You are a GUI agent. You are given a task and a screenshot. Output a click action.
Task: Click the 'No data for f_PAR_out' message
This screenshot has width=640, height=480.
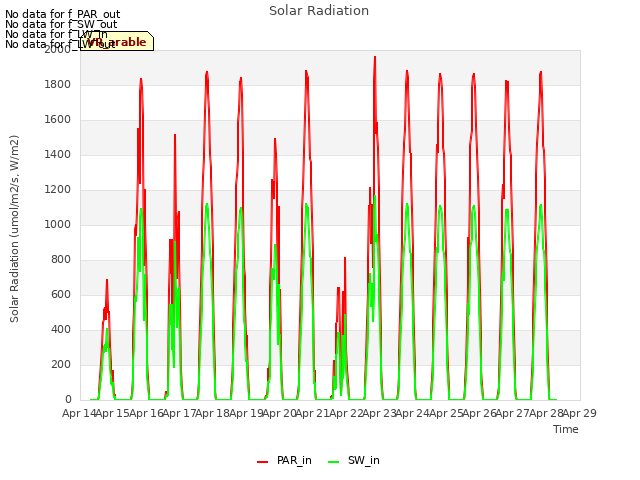pos(62,14)
